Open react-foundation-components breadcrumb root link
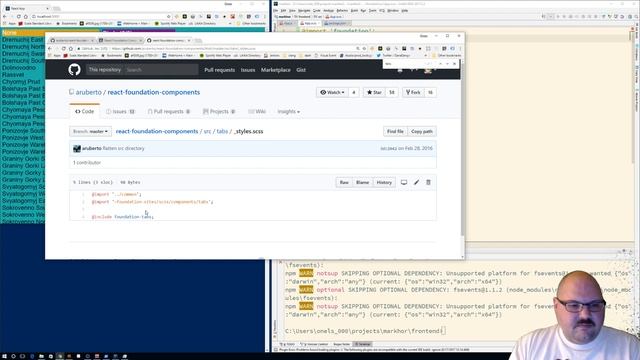Screen dimensions: 640x360 157,131
